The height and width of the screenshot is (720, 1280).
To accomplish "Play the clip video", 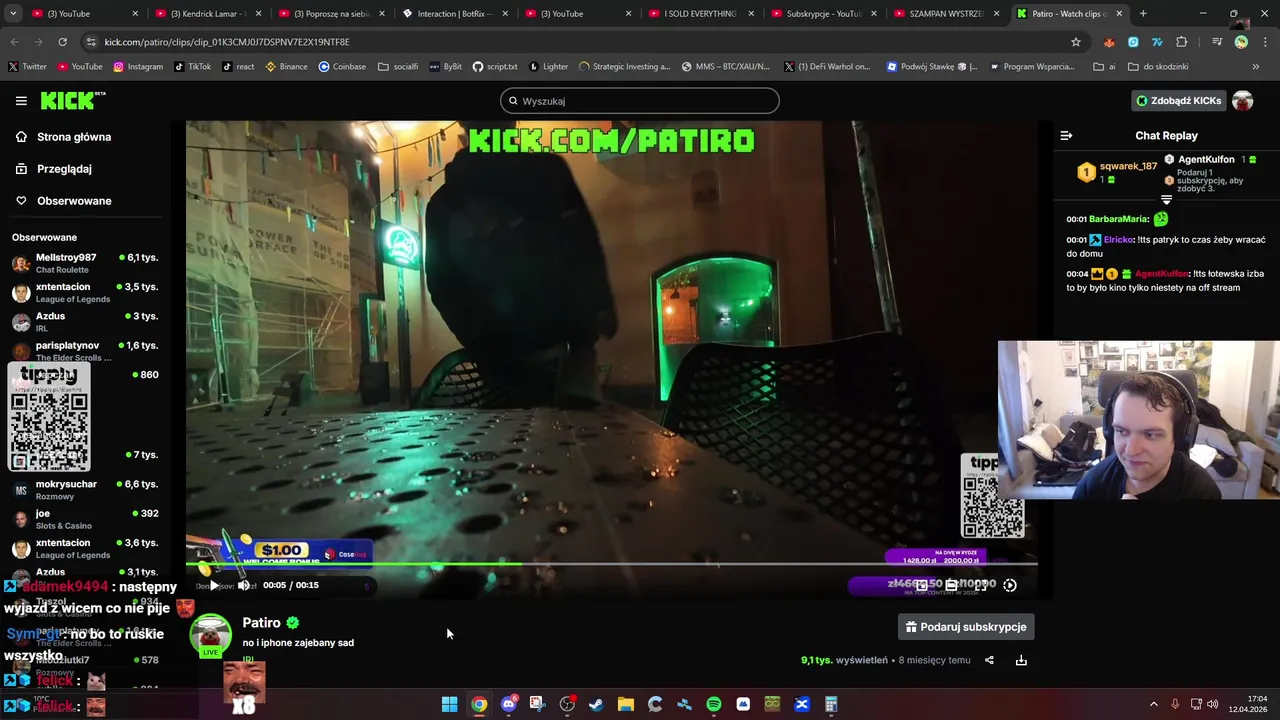I will [213, 585].
